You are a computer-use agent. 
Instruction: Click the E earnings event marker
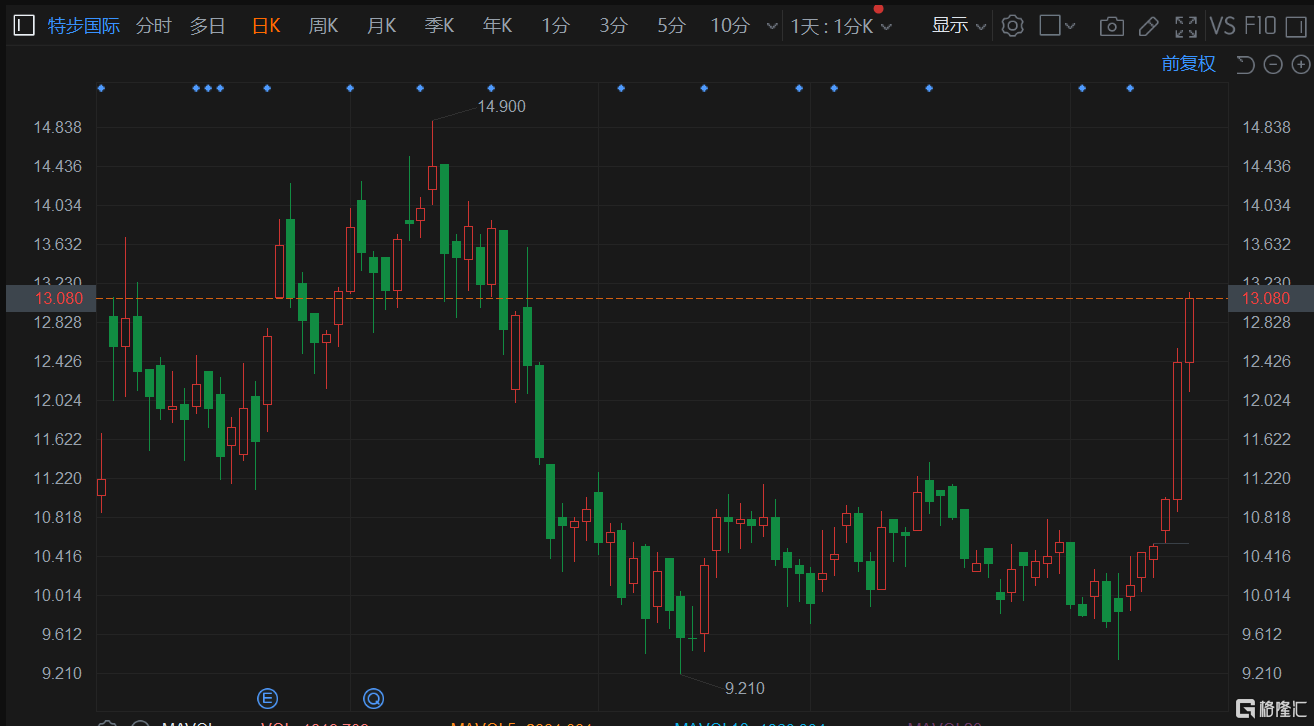(267, 698)
